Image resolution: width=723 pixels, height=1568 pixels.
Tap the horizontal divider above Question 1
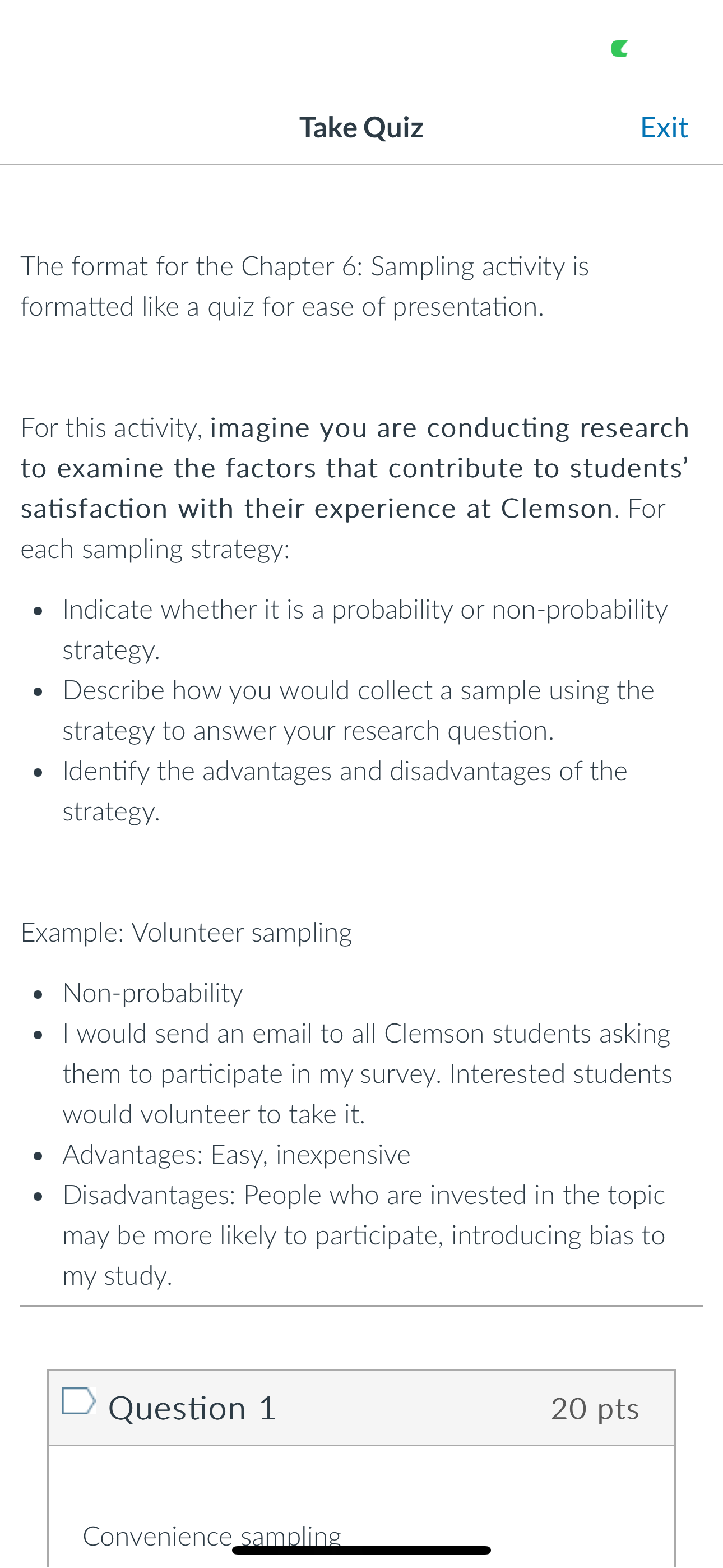tap(361, 1306)
